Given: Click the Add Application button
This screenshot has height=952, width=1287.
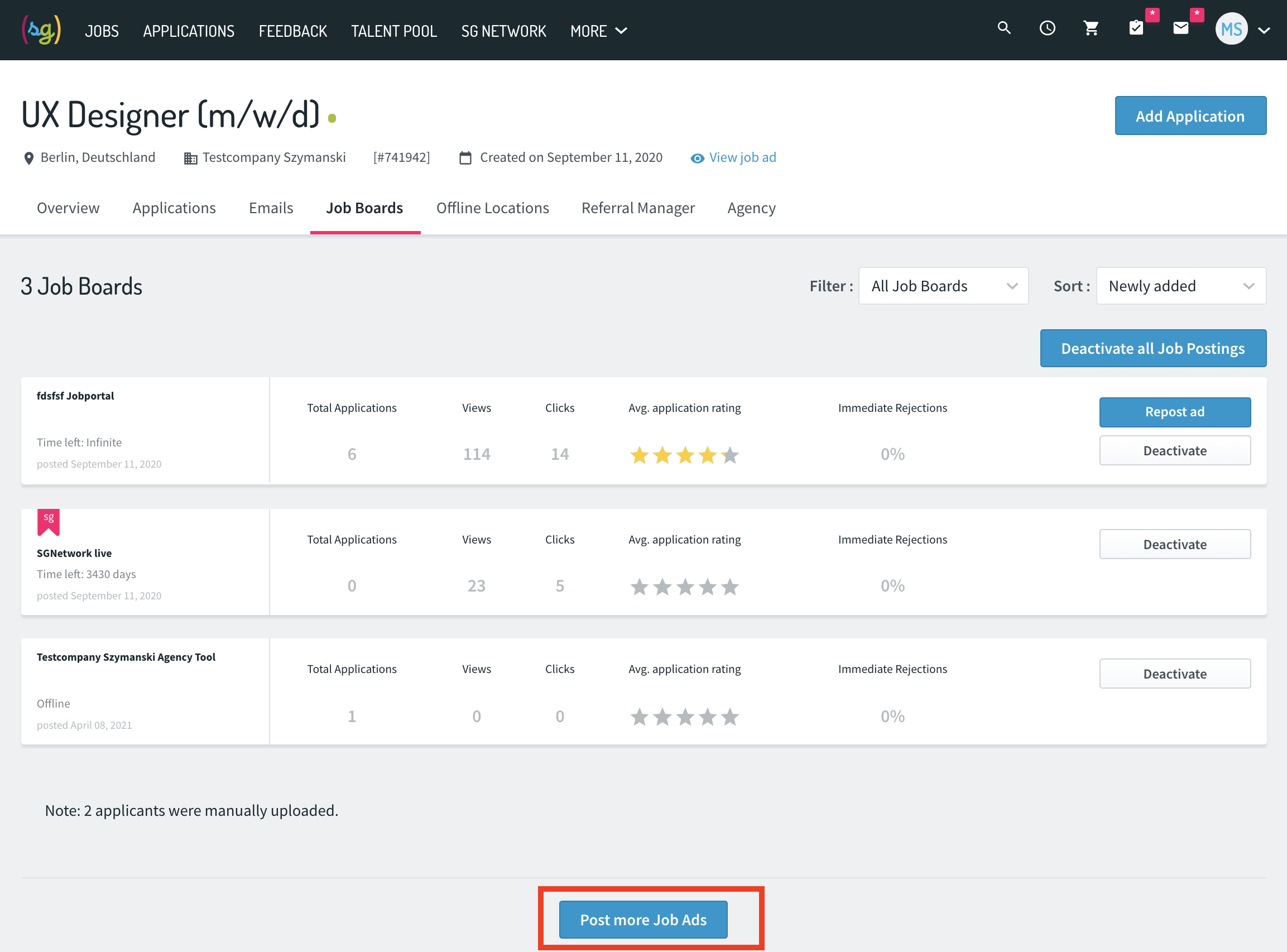Looking at the screenshot, I should coord(1190,116).
